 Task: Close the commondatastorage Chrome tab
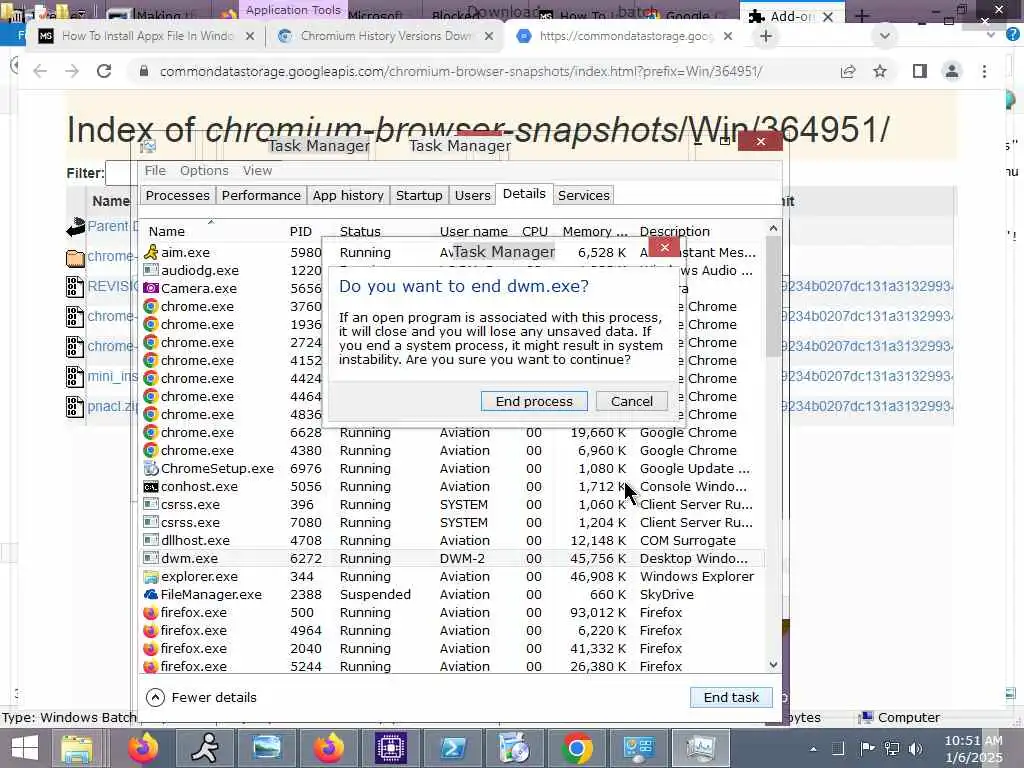tap(728, 36)
